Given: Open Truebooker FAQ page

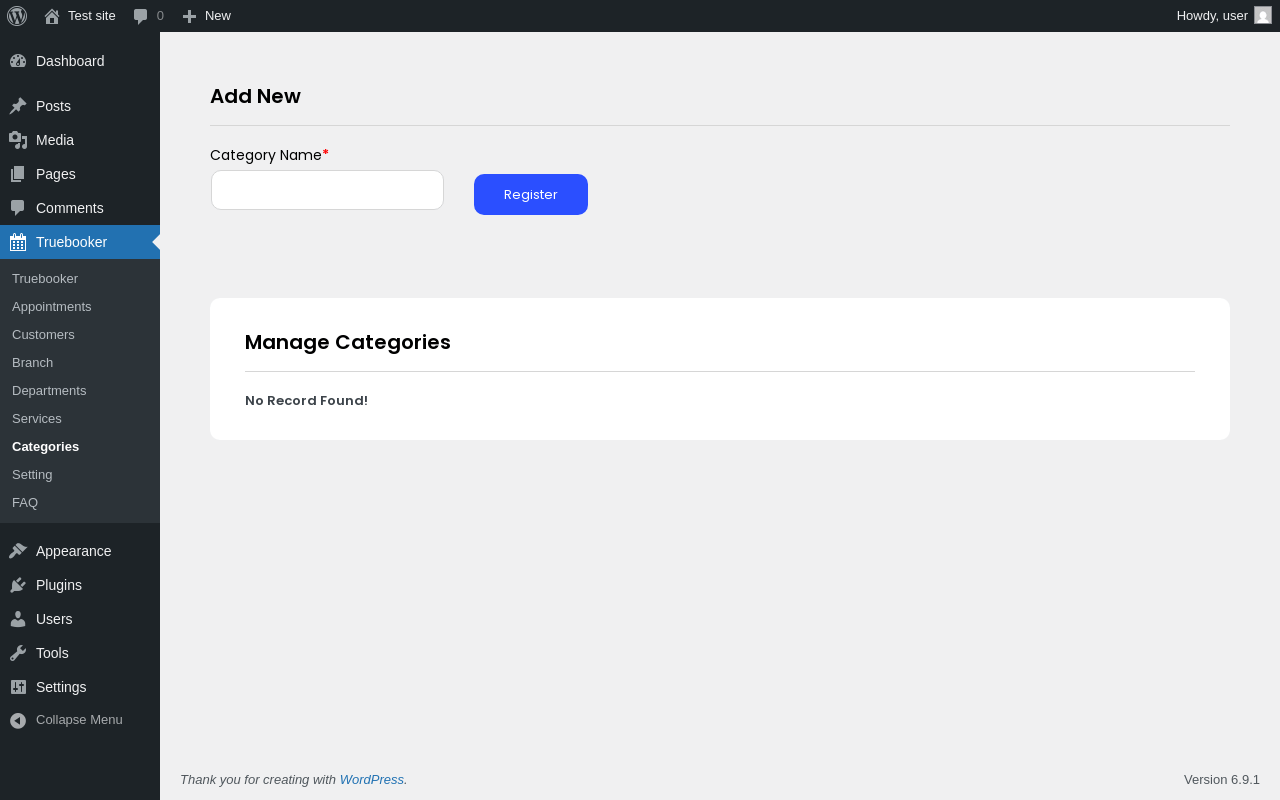Looking at the screenshot, I should pos(25,502).
